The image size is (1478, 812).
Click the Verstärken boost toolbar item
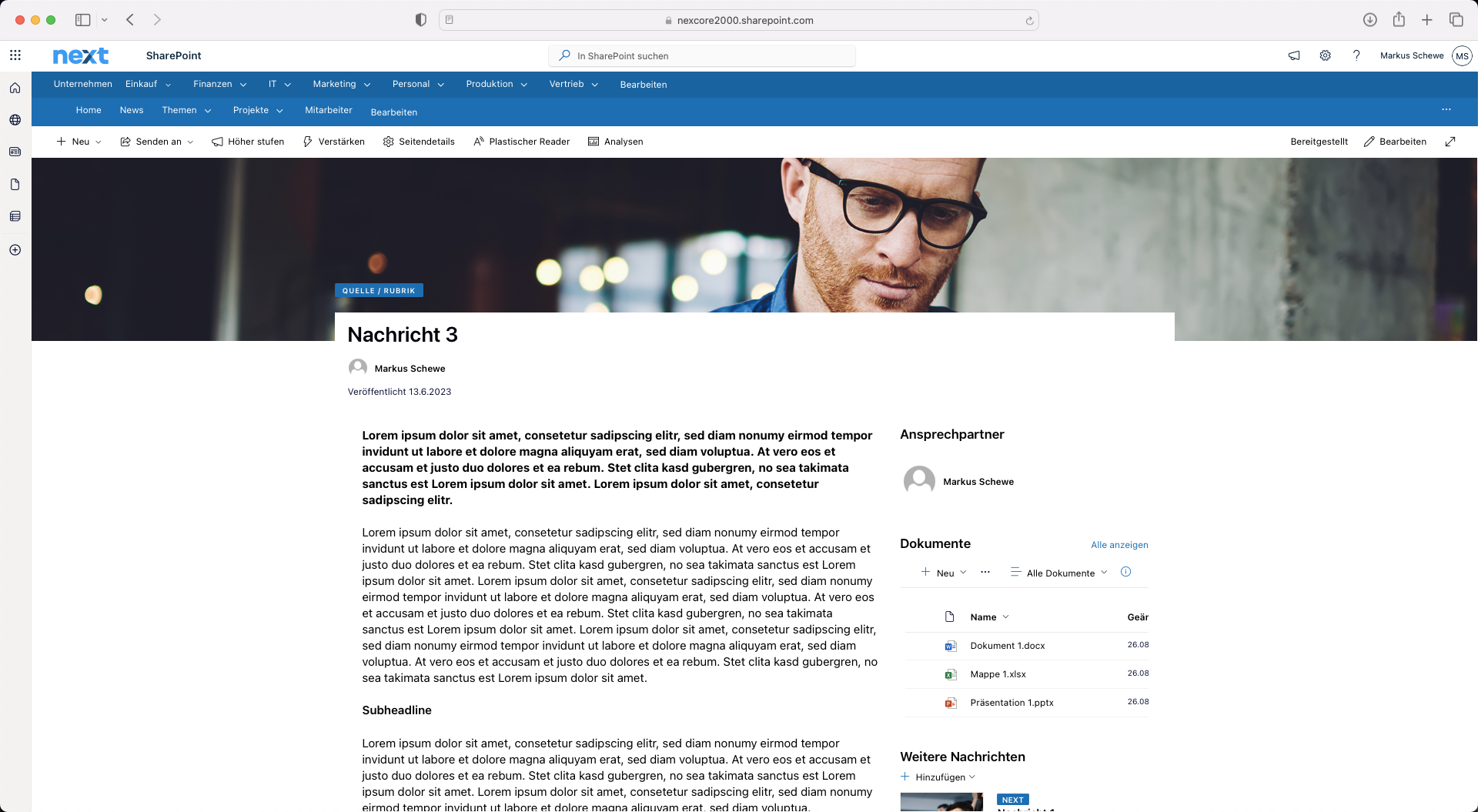334,142
